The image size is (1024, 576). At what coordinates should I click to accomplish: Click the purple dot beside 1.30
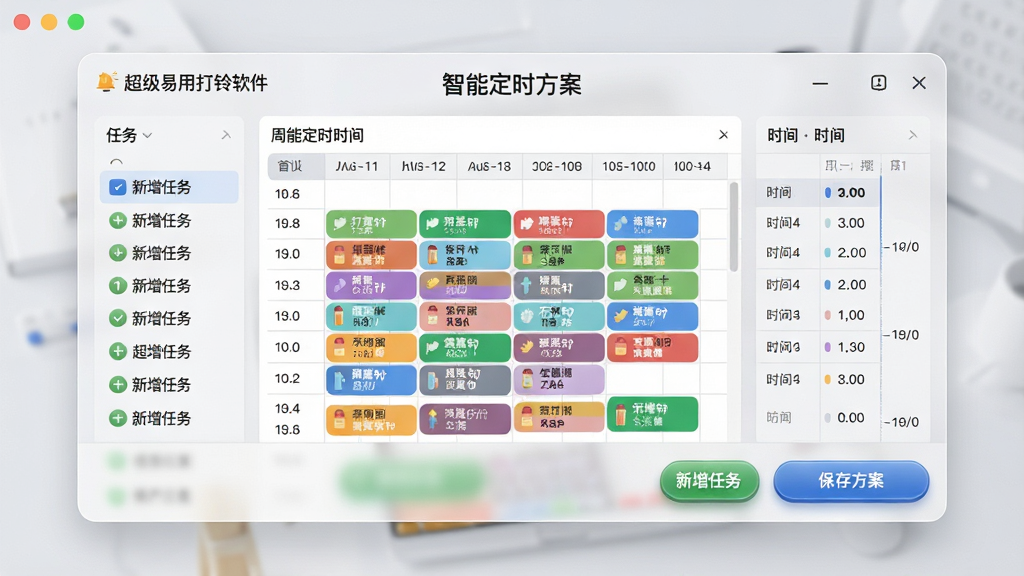(x=827, y=347)
